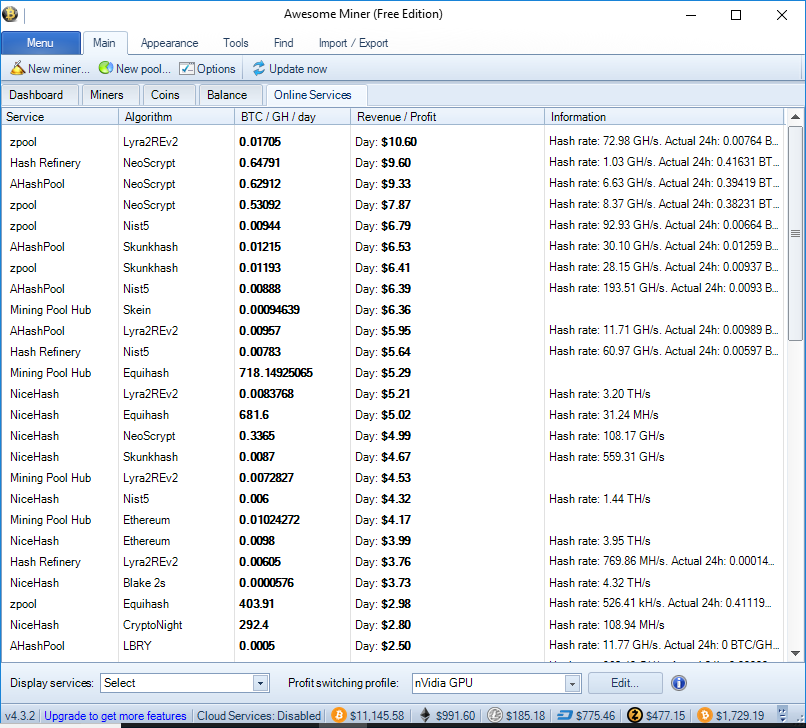
Task: Sort by the Information column header
Action: coord(665,117)
